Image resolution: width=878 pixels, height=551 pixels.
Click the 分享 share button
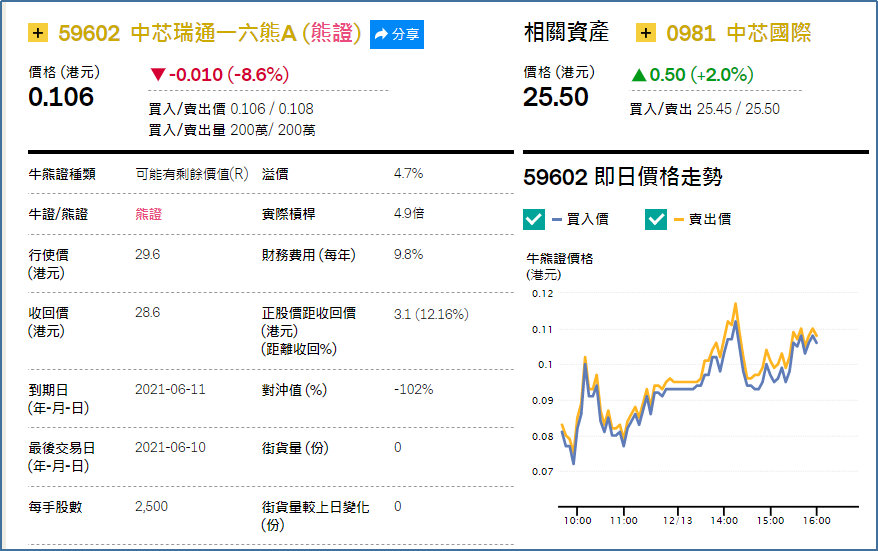tap(396, 34)
